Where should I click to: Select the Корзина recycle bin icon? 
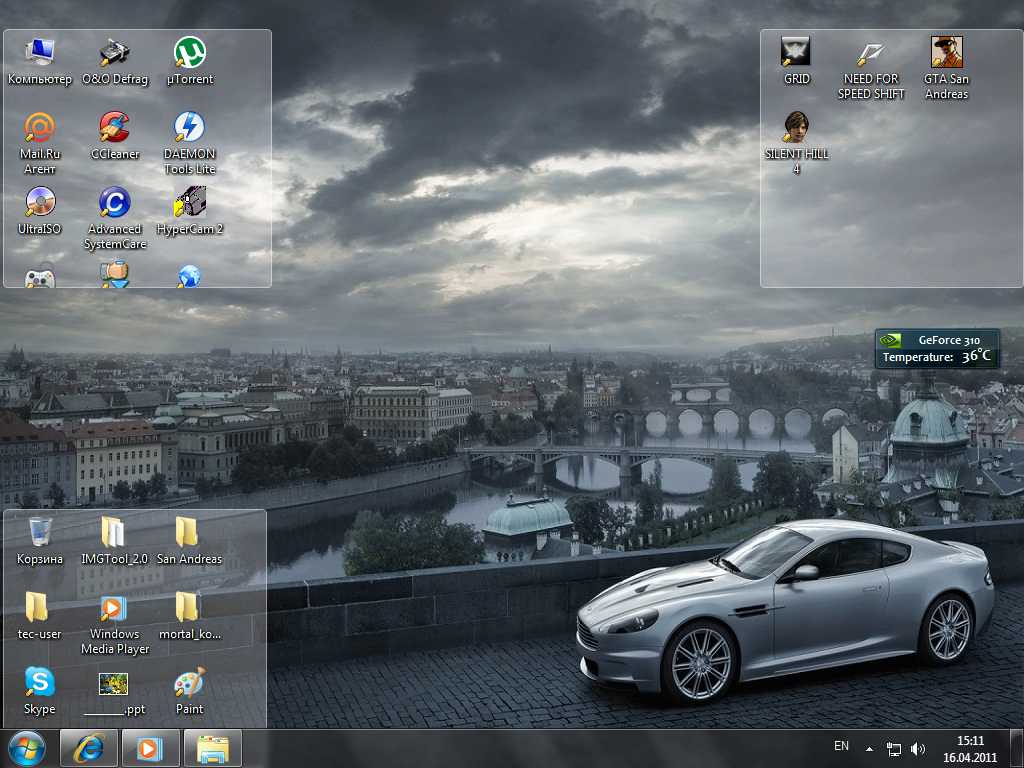click(x=40, y=533)
